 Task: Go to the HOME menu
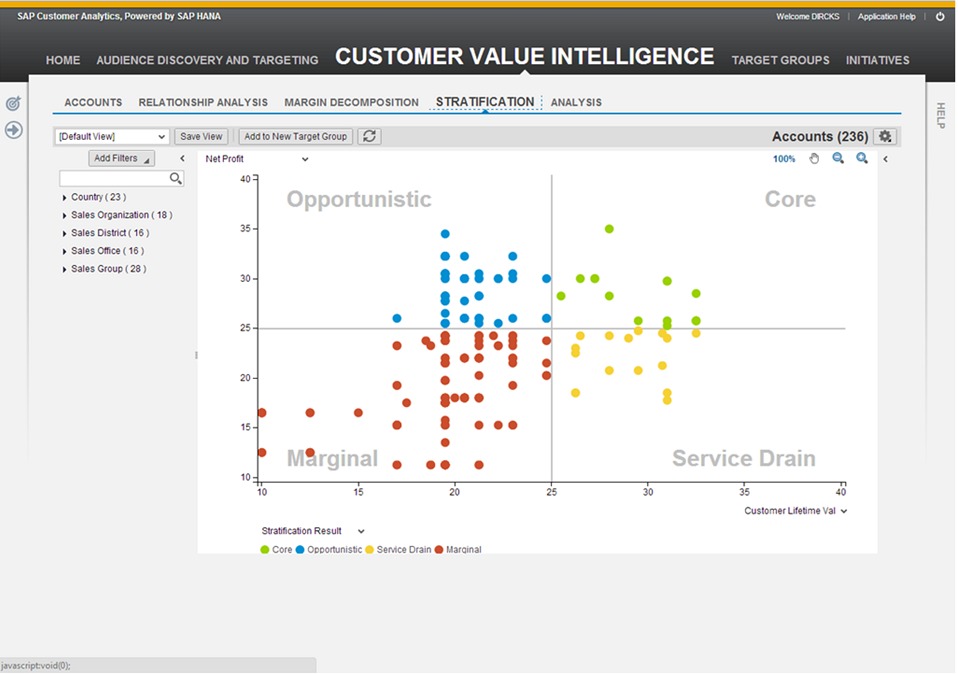(63, 60)
